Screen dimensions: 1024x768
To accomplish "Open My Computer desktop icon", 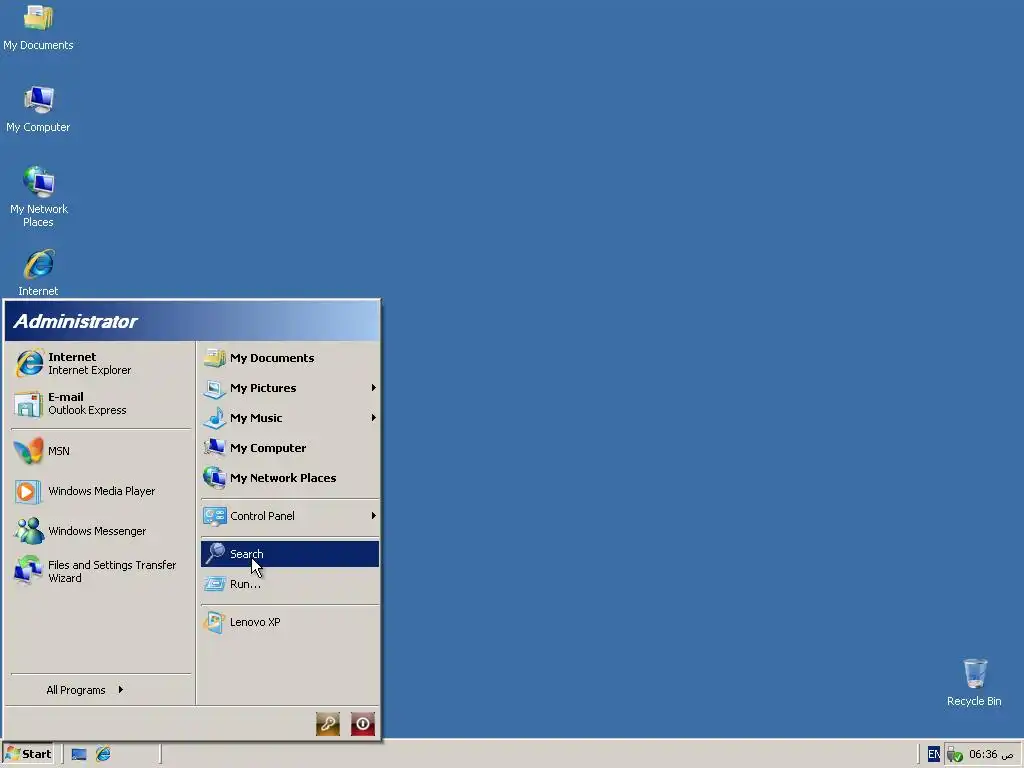I will [38, 109].
